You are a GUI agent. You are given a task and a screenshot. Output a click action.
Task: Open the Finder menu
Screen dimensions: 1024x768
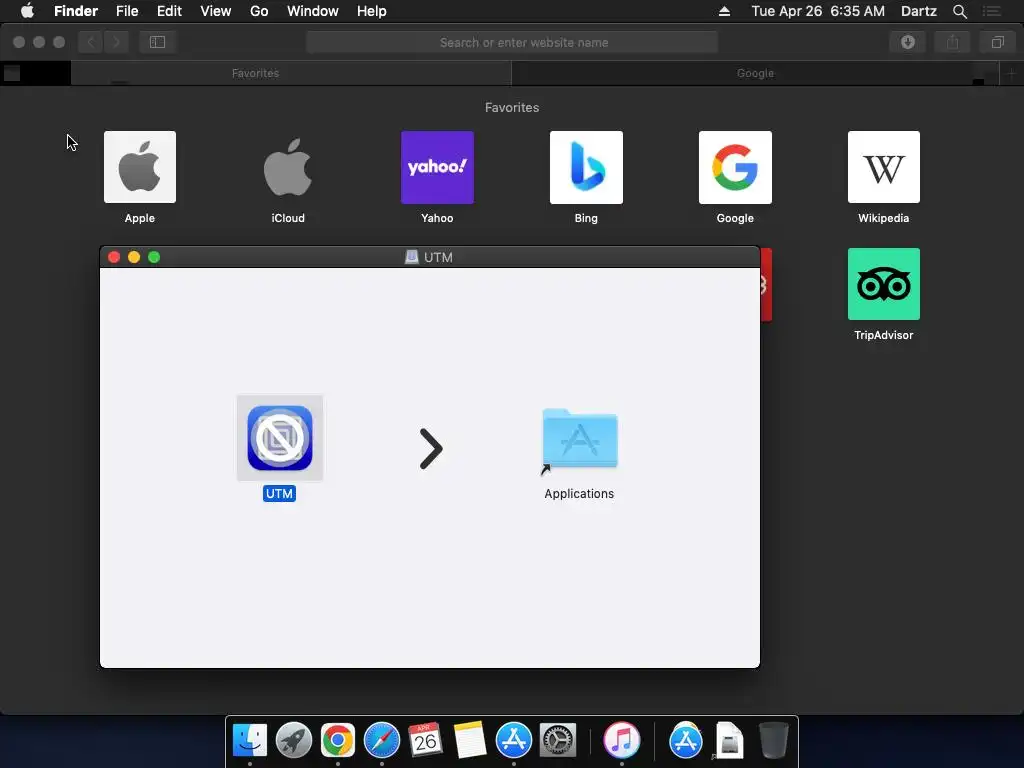point(76,11)
